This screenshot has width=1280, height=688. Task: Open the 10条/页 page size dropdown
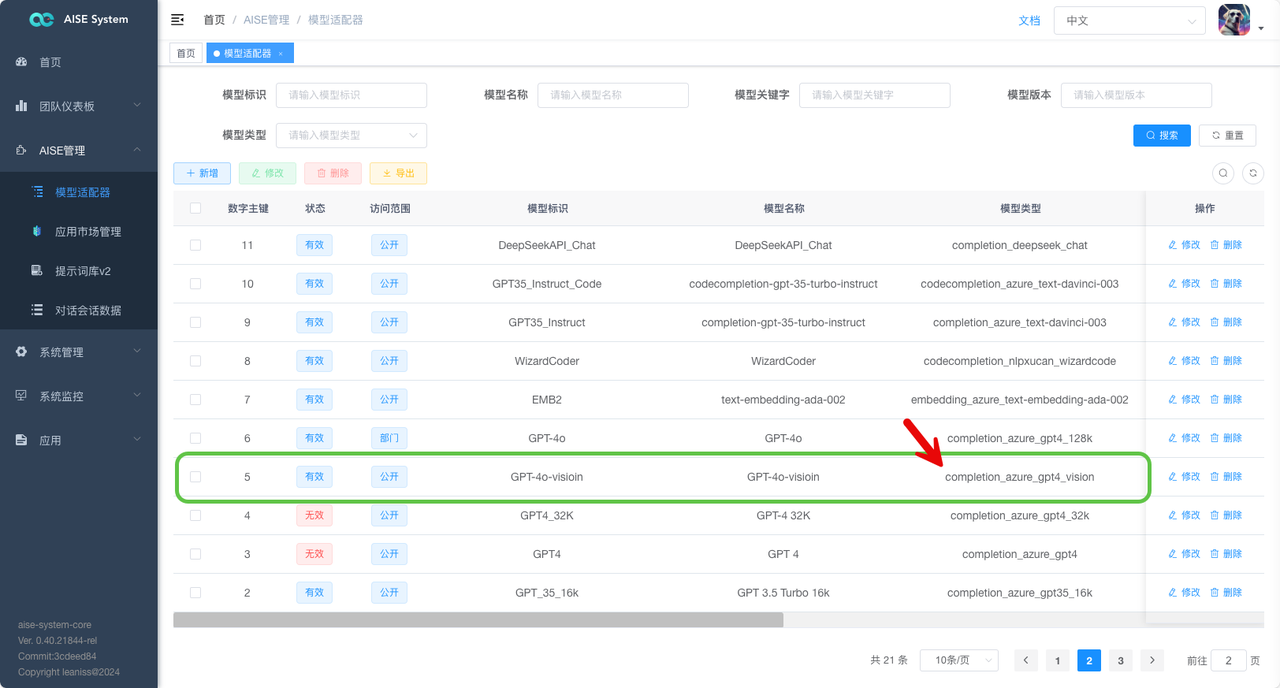click(x=959, y=660)
